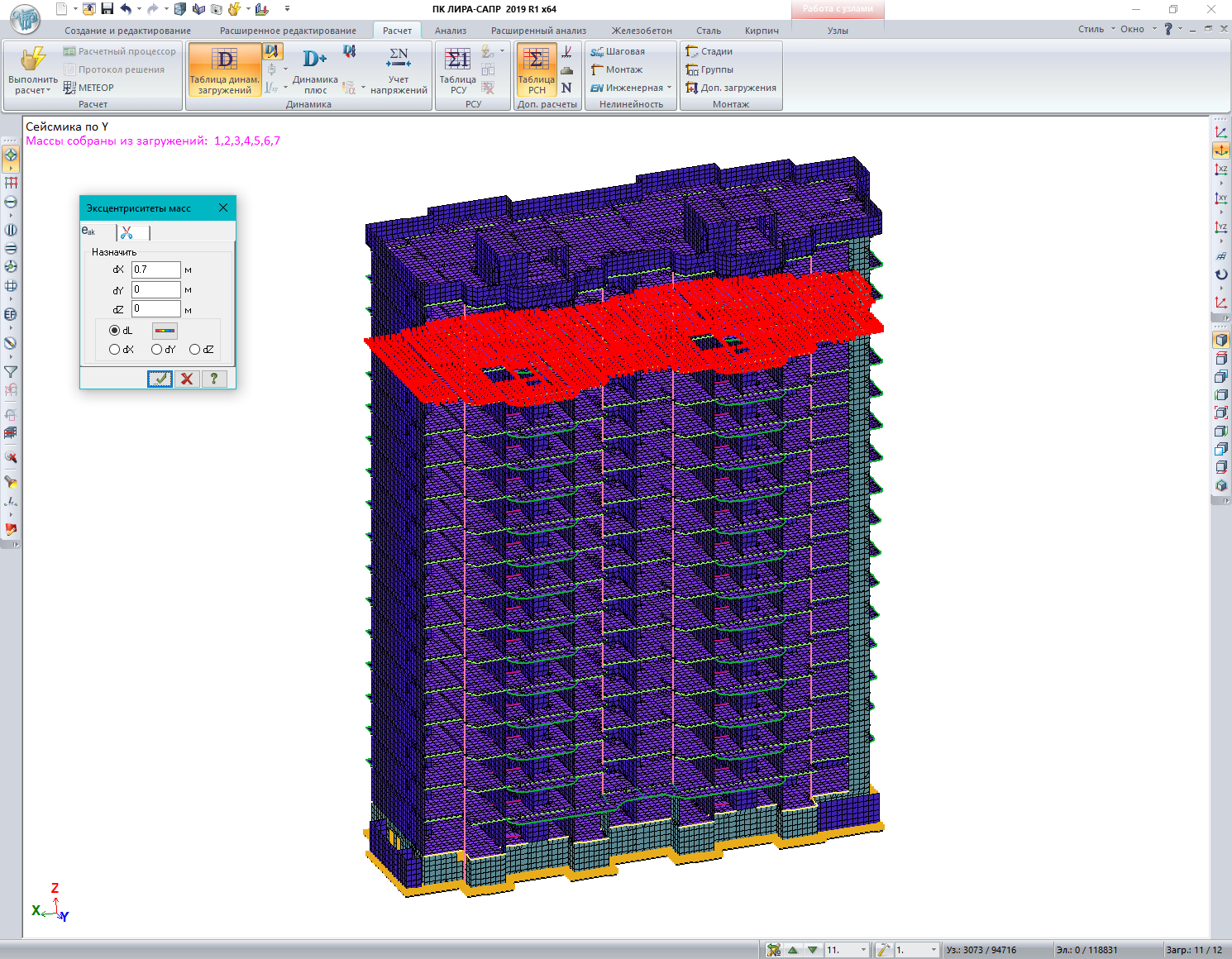Screen dimensions: 1232x959
Task: Click the Шаговая Step nonlinearity icon
Action: 618,51
